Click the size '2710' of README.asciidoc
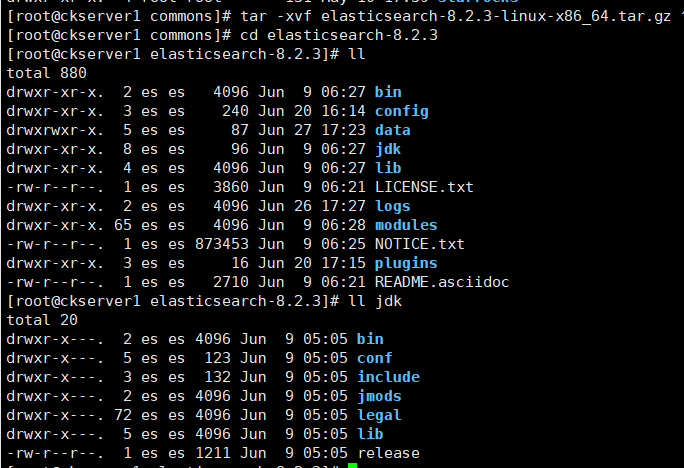This screenshot has height=468, width=684. (x=231, y=282)
